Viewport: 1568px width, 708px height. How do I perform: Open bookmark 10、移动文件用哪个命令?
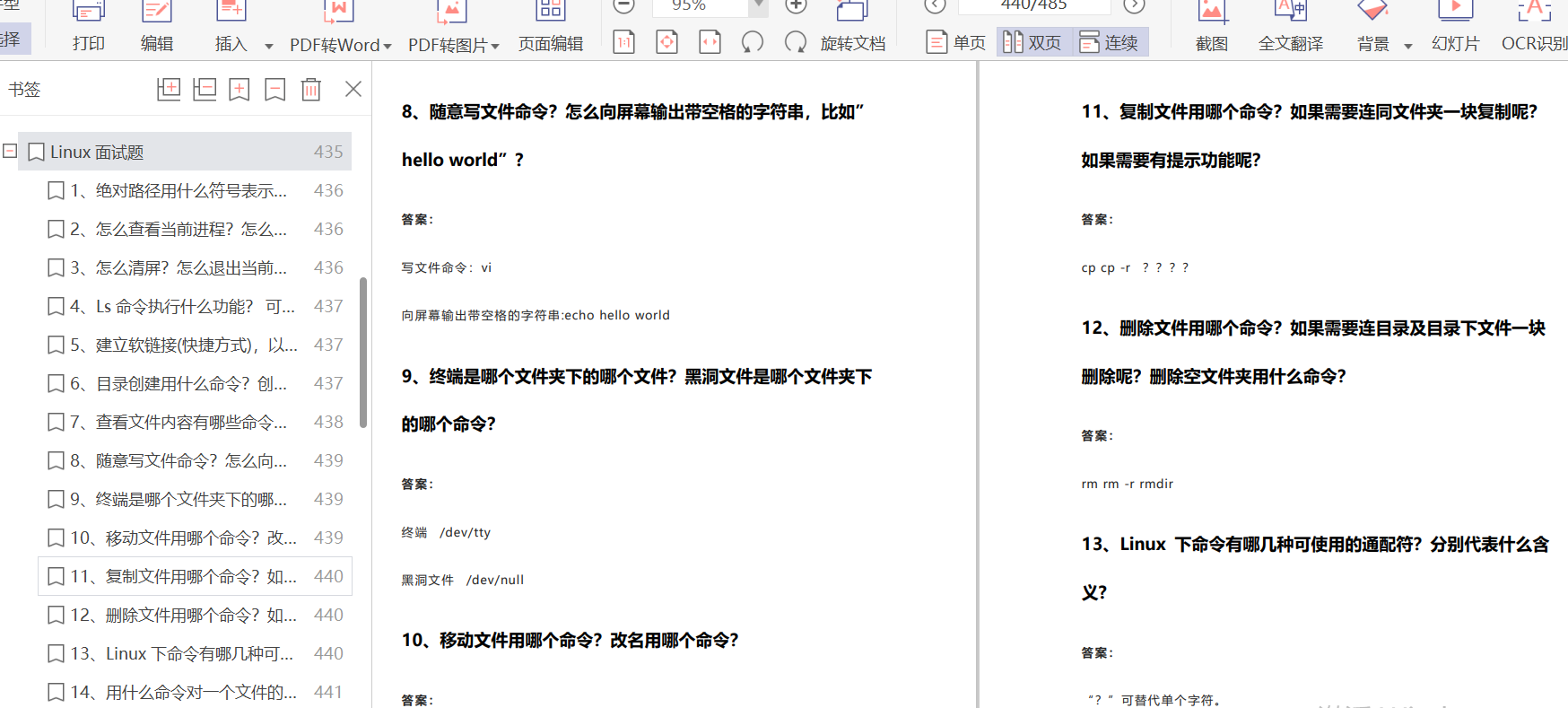click(195, 538)
